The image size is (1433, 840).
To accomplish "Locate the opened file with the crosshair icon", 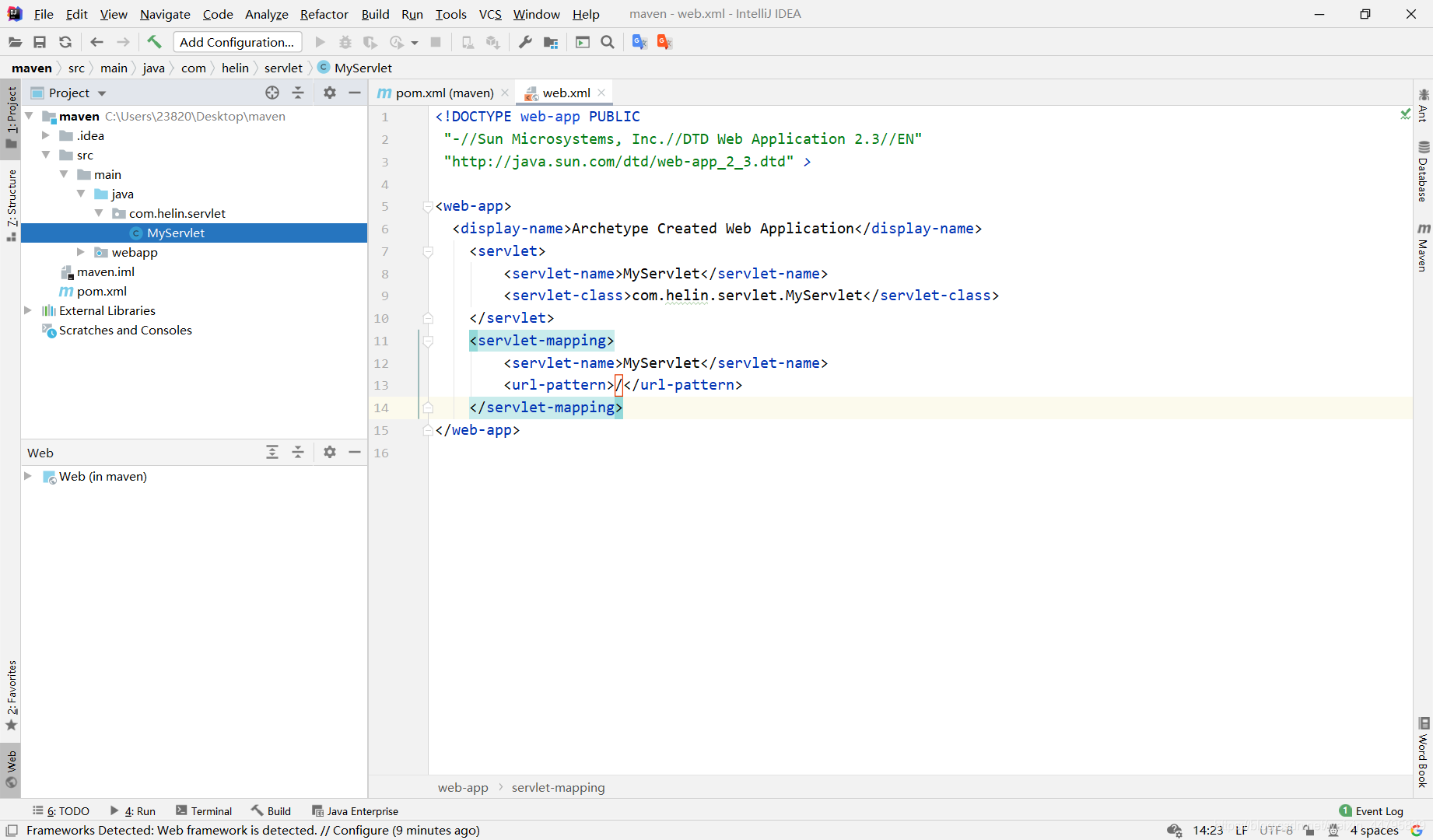I will (272, 93).
